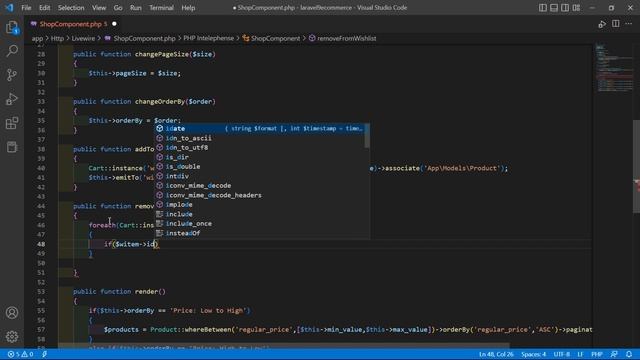Click the feedback icon in status bar
640x360 pixels.
click(x=614, y=354)
